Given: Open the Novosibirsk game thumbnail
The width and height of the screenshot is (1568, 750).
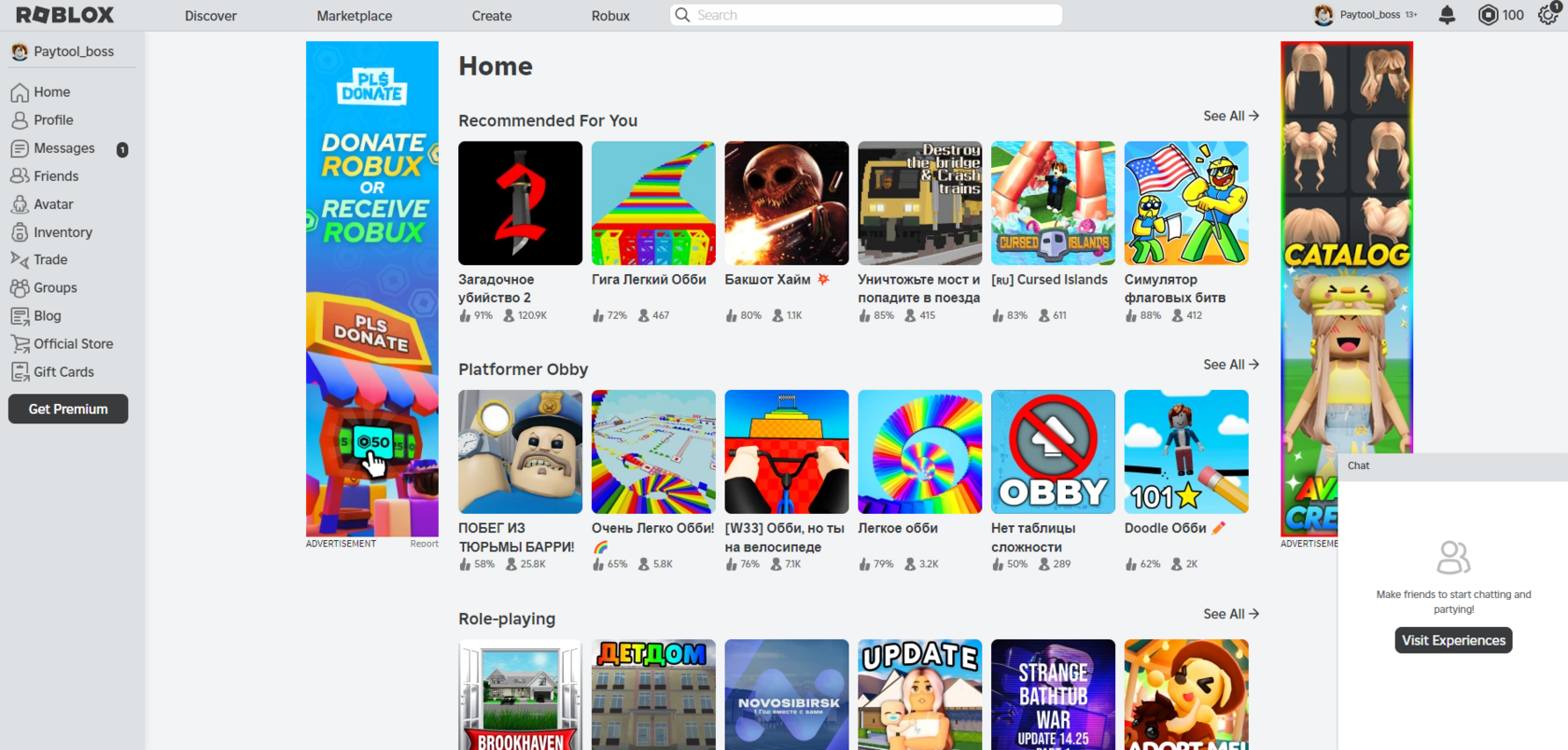Looking at the screenshot, I should 787,695.
